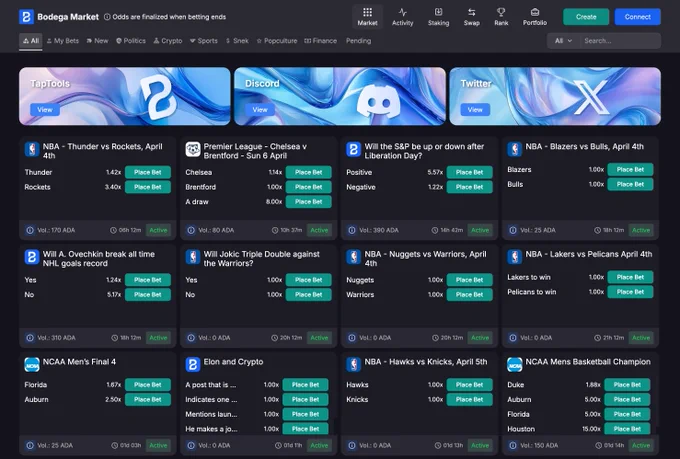Place bet on Houston
The height and width of the screenshot is (459, 680).
pos(627,429)
